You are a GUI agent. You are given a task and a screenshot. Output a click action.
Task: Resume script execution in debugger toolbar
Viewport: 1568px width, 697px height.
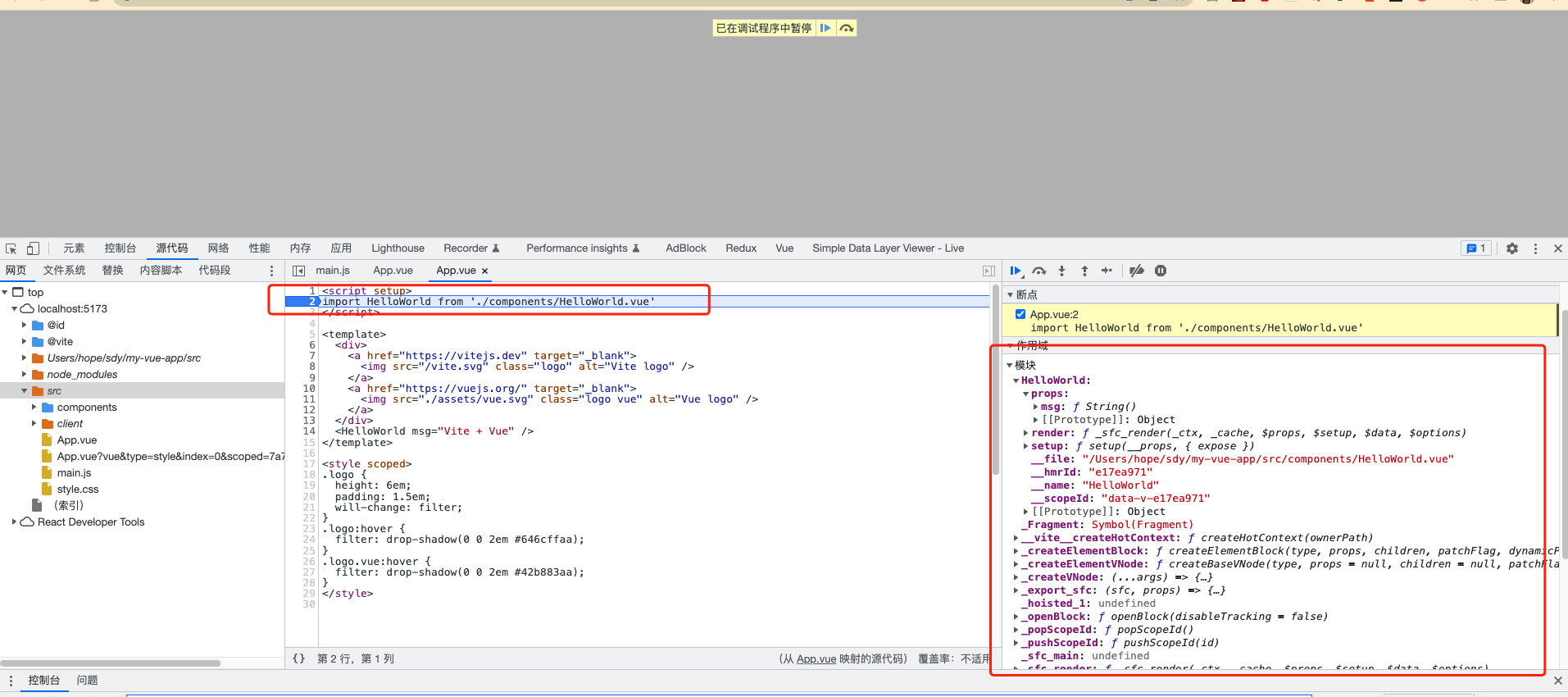tap(1016, 271)
